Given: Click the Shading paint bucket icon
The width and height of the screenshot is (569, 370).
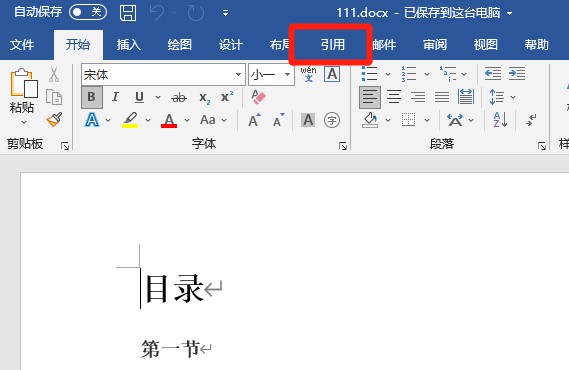Looking at the screenshot, I should pyautogui.click(x=371, y=120).
